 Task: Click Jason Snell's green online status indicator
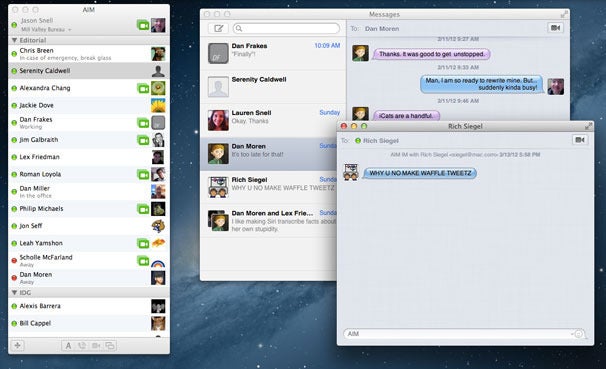[14, 25]
